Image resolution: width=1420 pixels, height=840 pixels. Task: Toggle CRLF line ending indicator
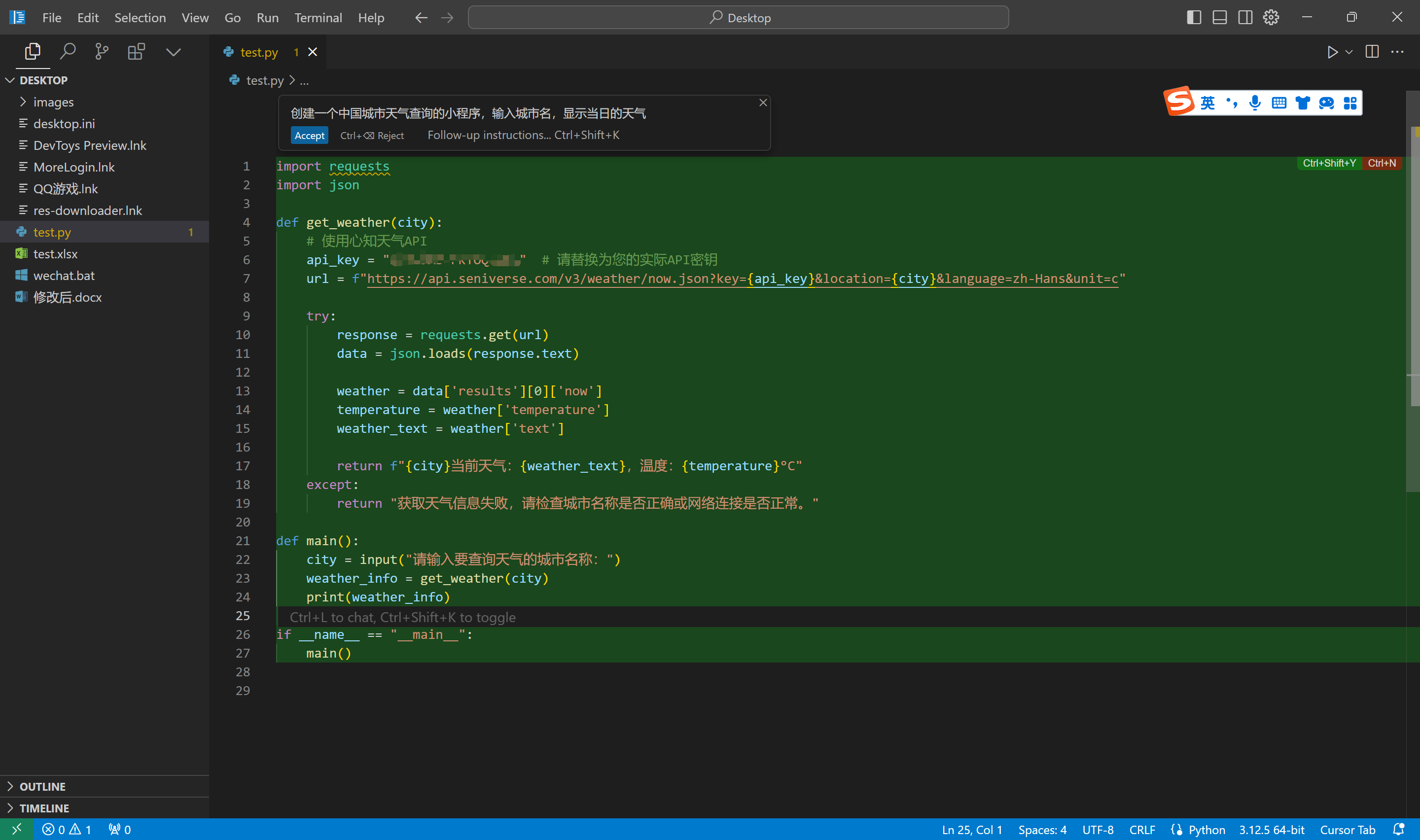click(1140, 828)
